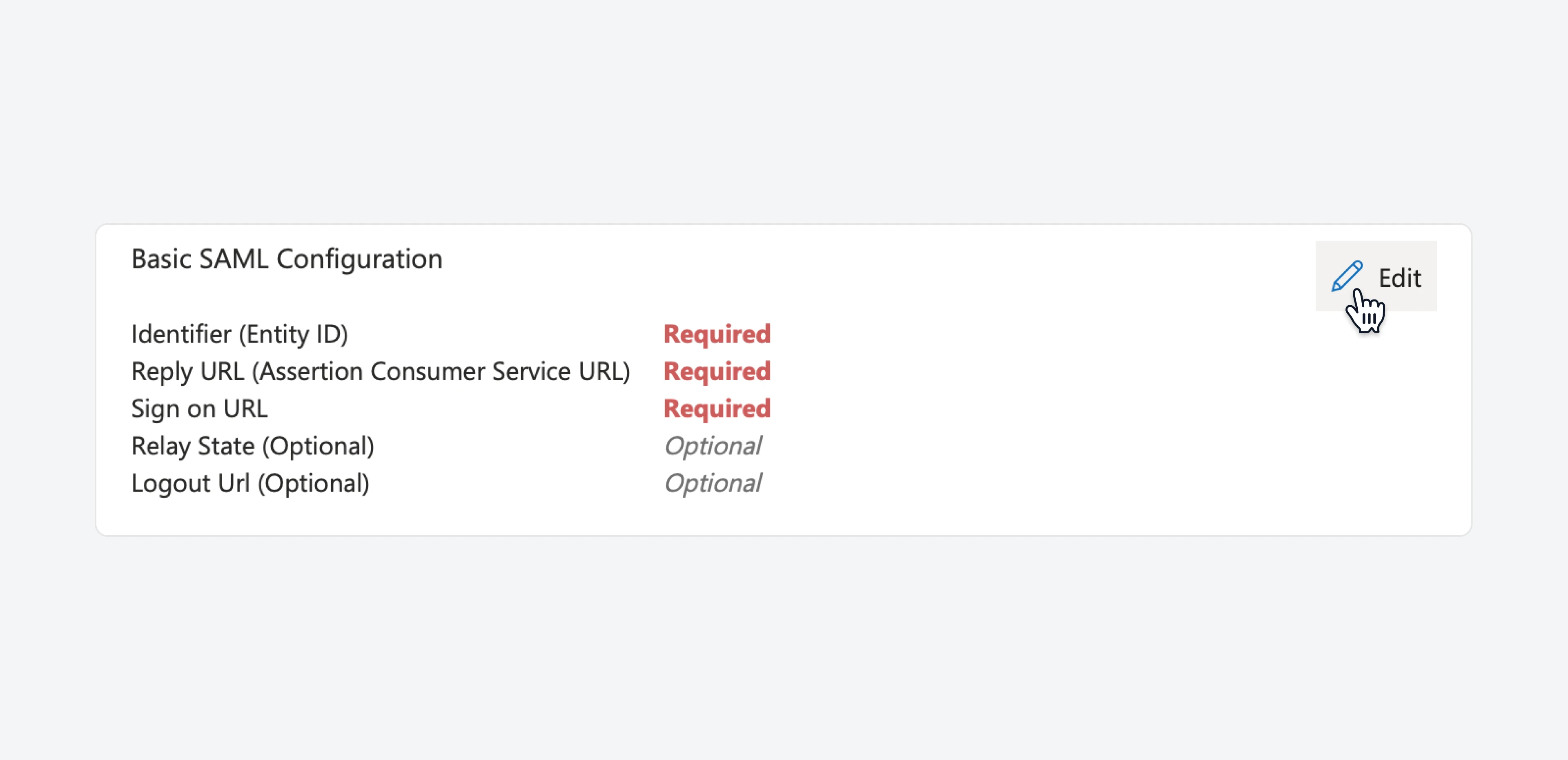Click the Sign on URL label
This screenshot has width=1568, height=760.
(199, 409)
